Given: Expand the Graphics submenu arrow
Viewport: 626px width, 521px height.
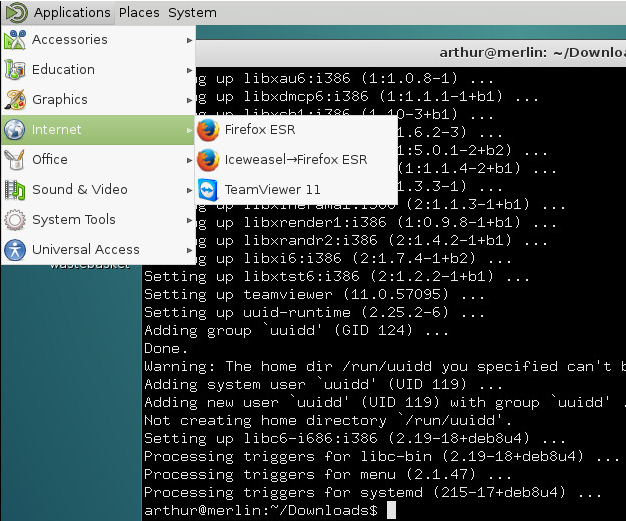Looking at the screenshot, I should pos(189,100).
